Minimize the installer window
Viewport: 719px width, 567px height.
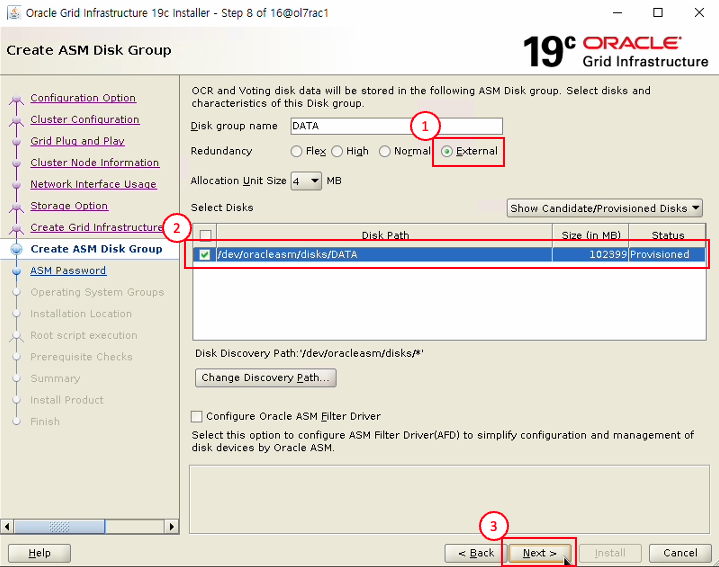pos(618,12)
